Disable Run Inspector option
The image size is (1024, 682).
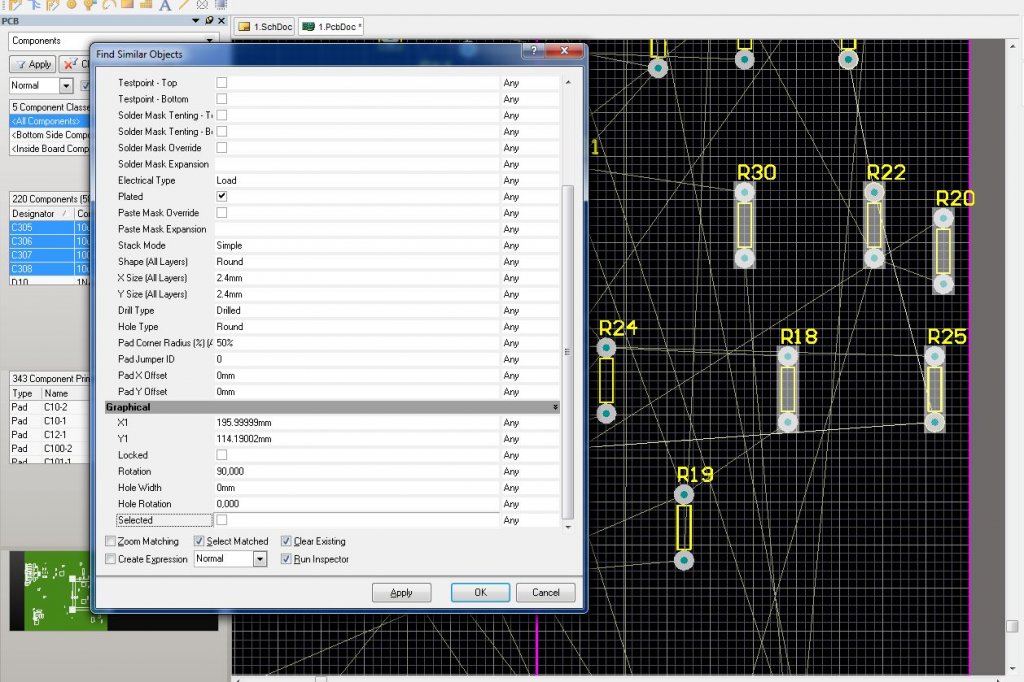(286, 559)
